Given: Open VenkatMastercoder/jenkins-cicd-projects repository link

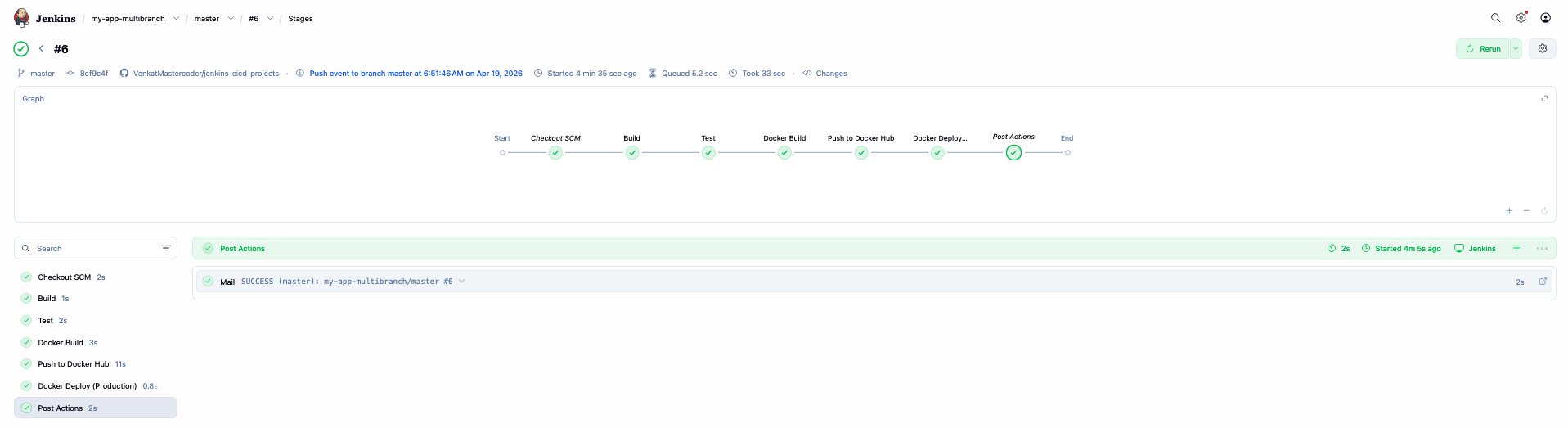Looking at the screenshot, I should click(x=206, y=74).
